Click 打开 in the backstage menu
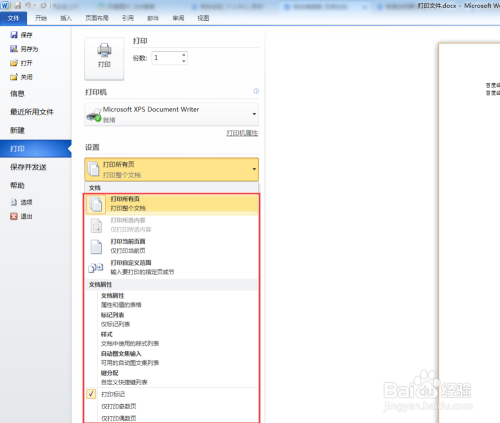Screen dimensions: 500x423 (21, 63)
